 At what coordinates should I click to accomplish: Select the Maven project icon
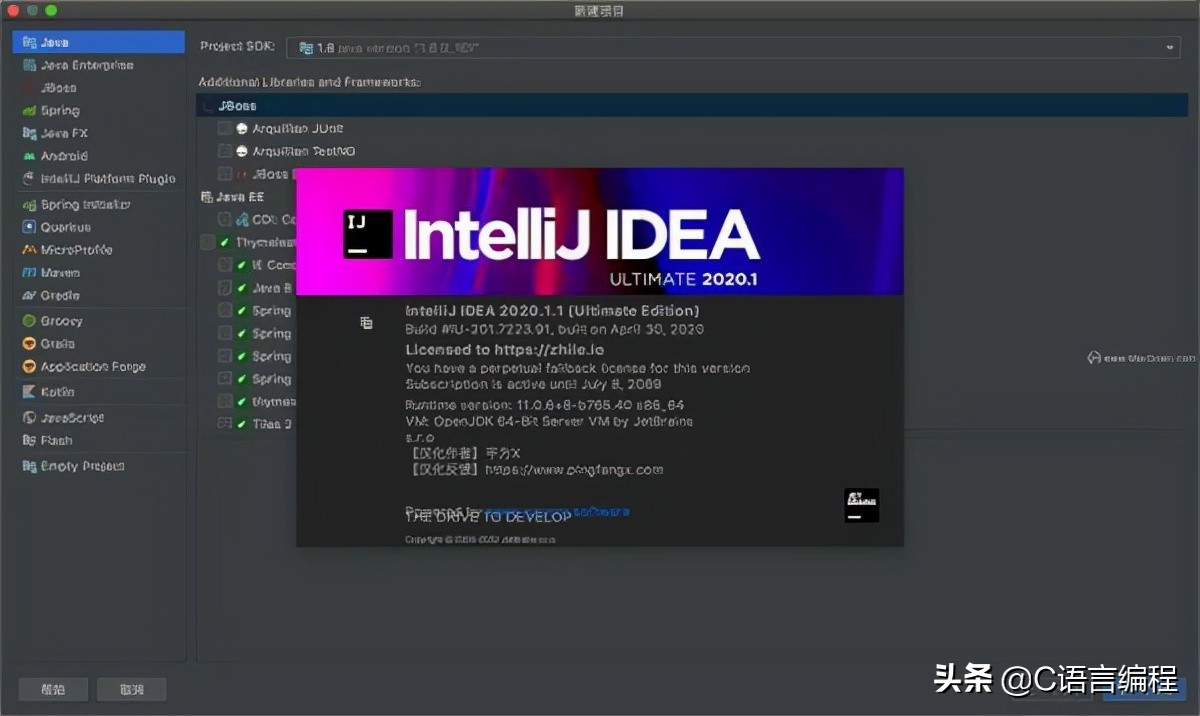[29, 273]
